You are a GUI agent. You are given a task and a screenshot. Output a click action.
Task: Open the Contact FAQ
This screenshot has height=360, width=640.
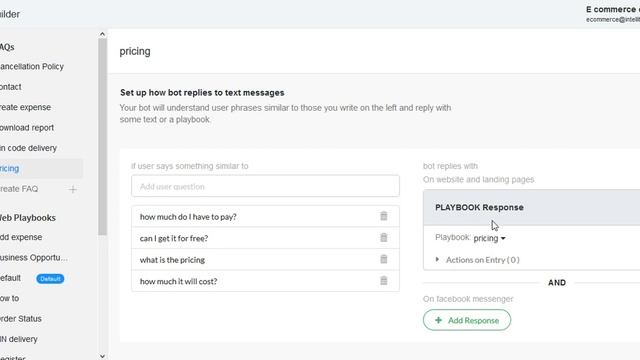[x=11, y=87]
